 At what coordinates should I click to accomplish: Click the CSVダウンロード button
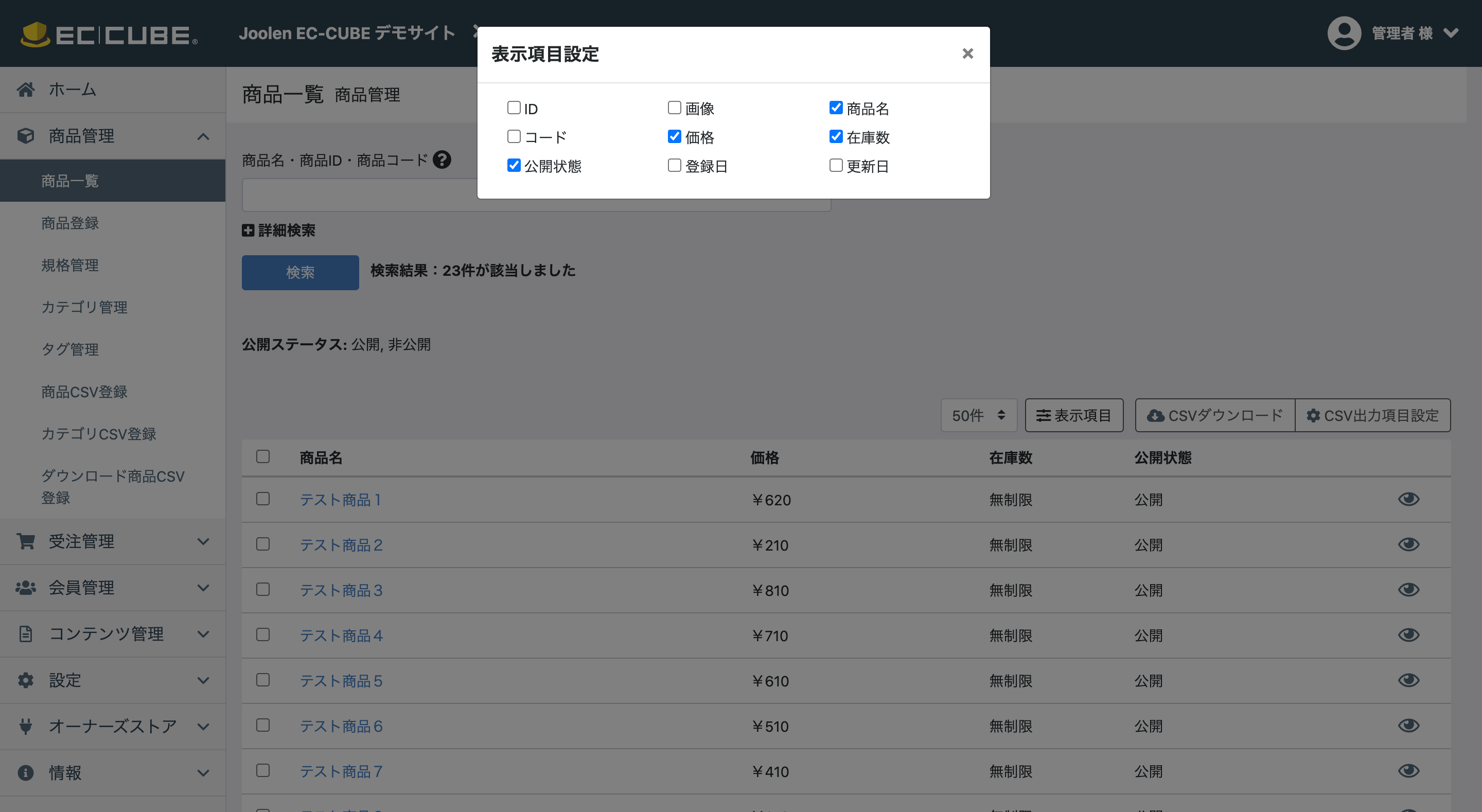(x=1214, y=415)
